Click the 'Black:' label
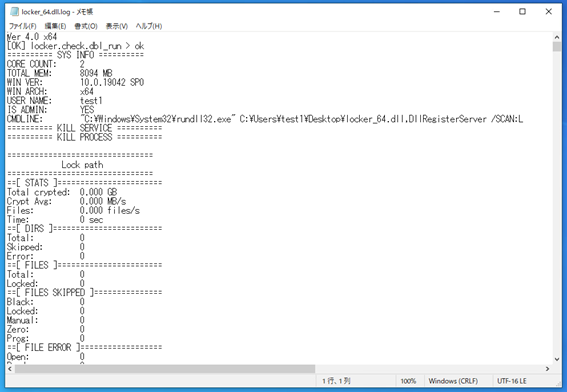The height and width of the screenshot is (392, 567). coord(20,302)
